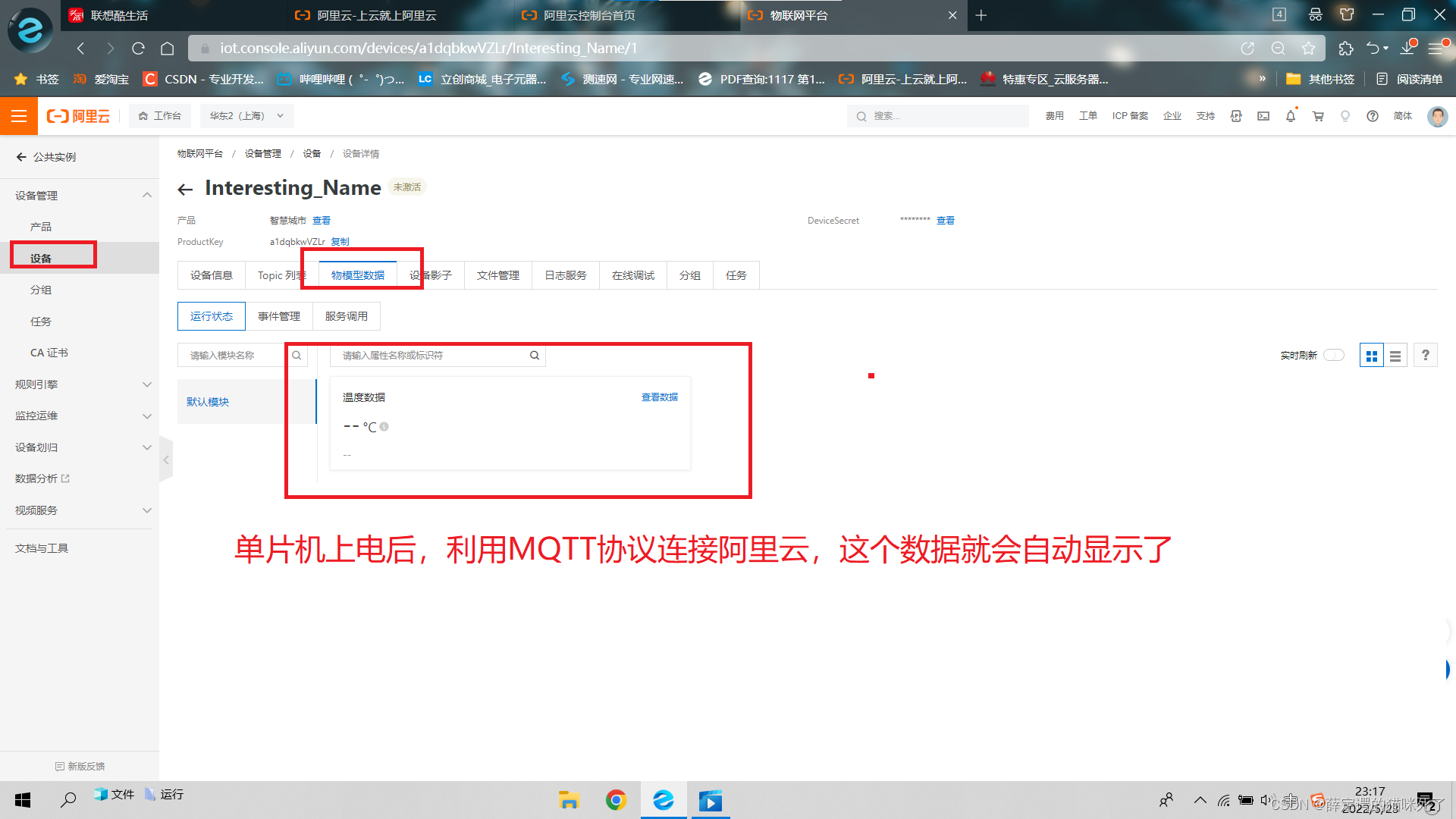Go back using the arrow beside Interesting_Name
The image size is (1456, 819).
tap(185, 189)
